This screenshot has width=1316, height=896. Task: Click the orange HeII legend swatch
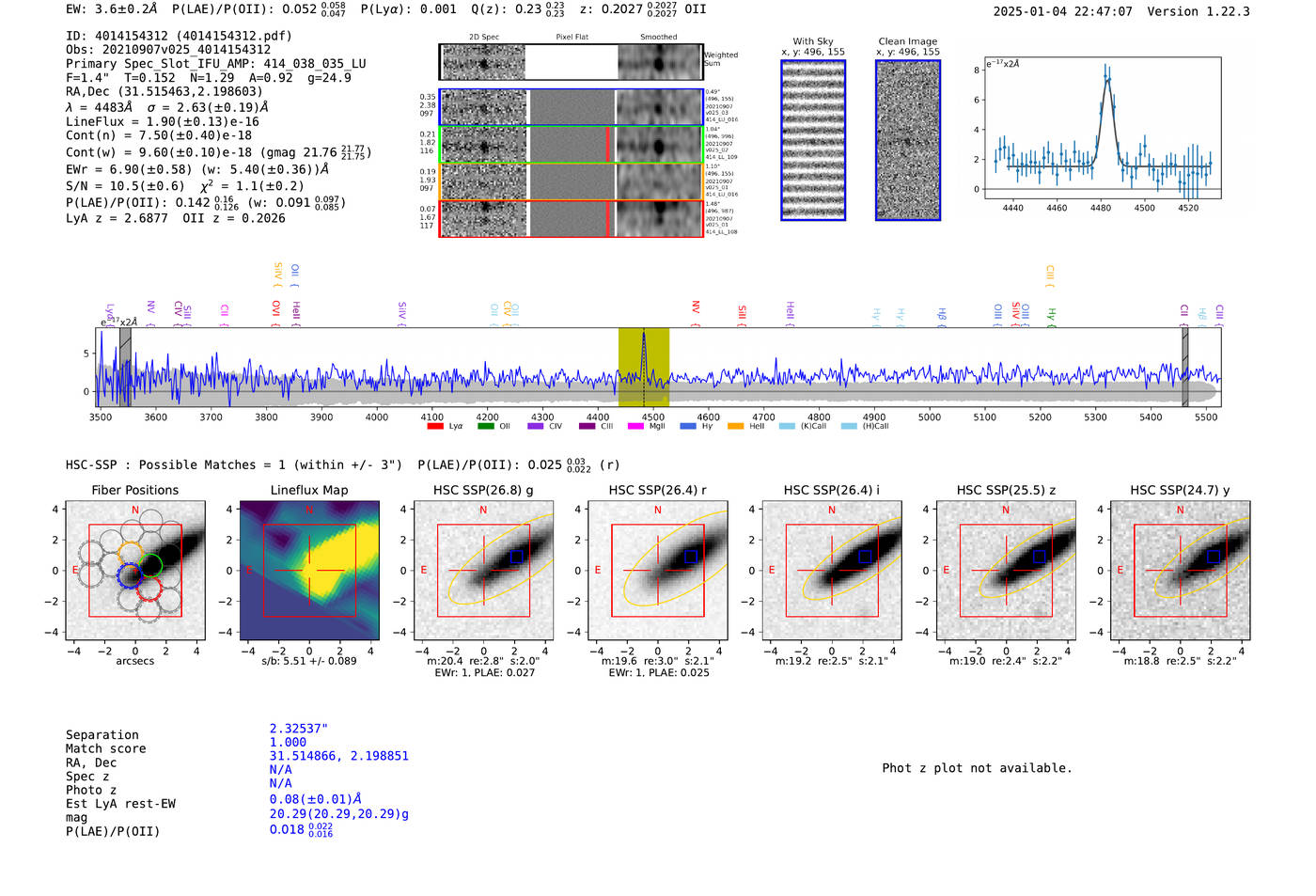tap(735, 426)
